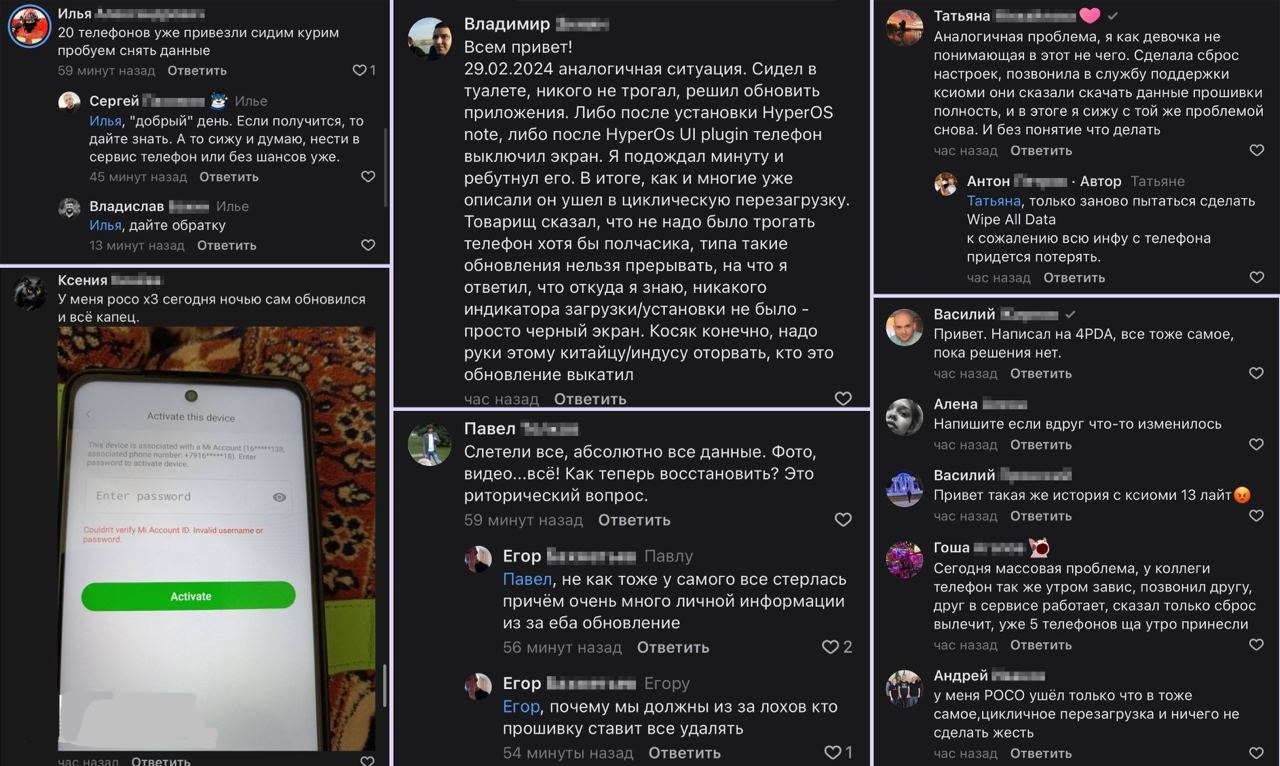This screenshot has height=766, width=1280.
Task: Like Алена's comment with heart icon
Action: click(1257, 445)
